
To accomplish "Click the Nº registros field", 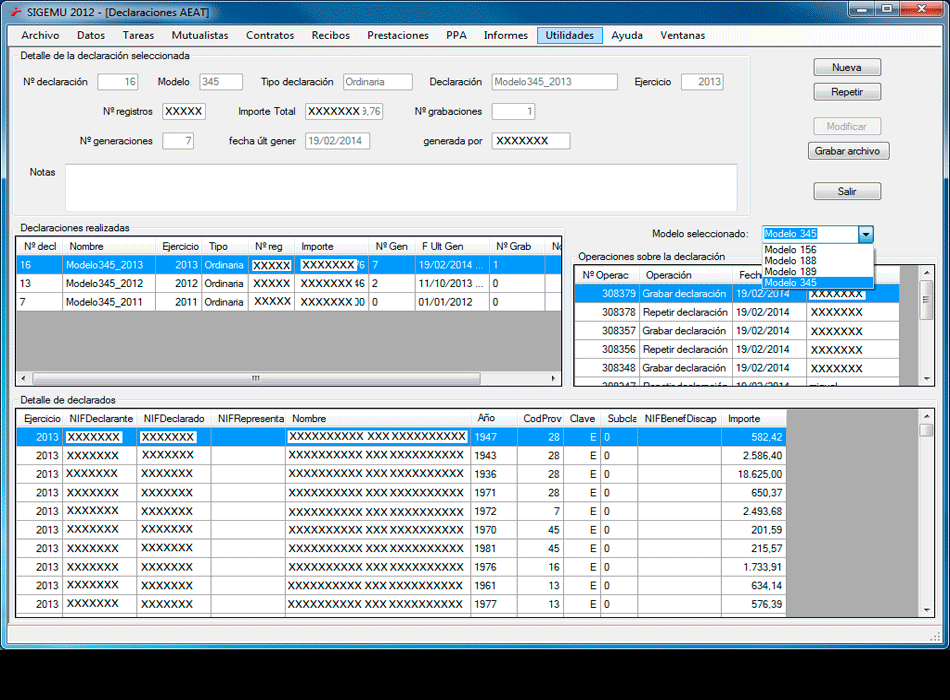I will click(184, 112).
